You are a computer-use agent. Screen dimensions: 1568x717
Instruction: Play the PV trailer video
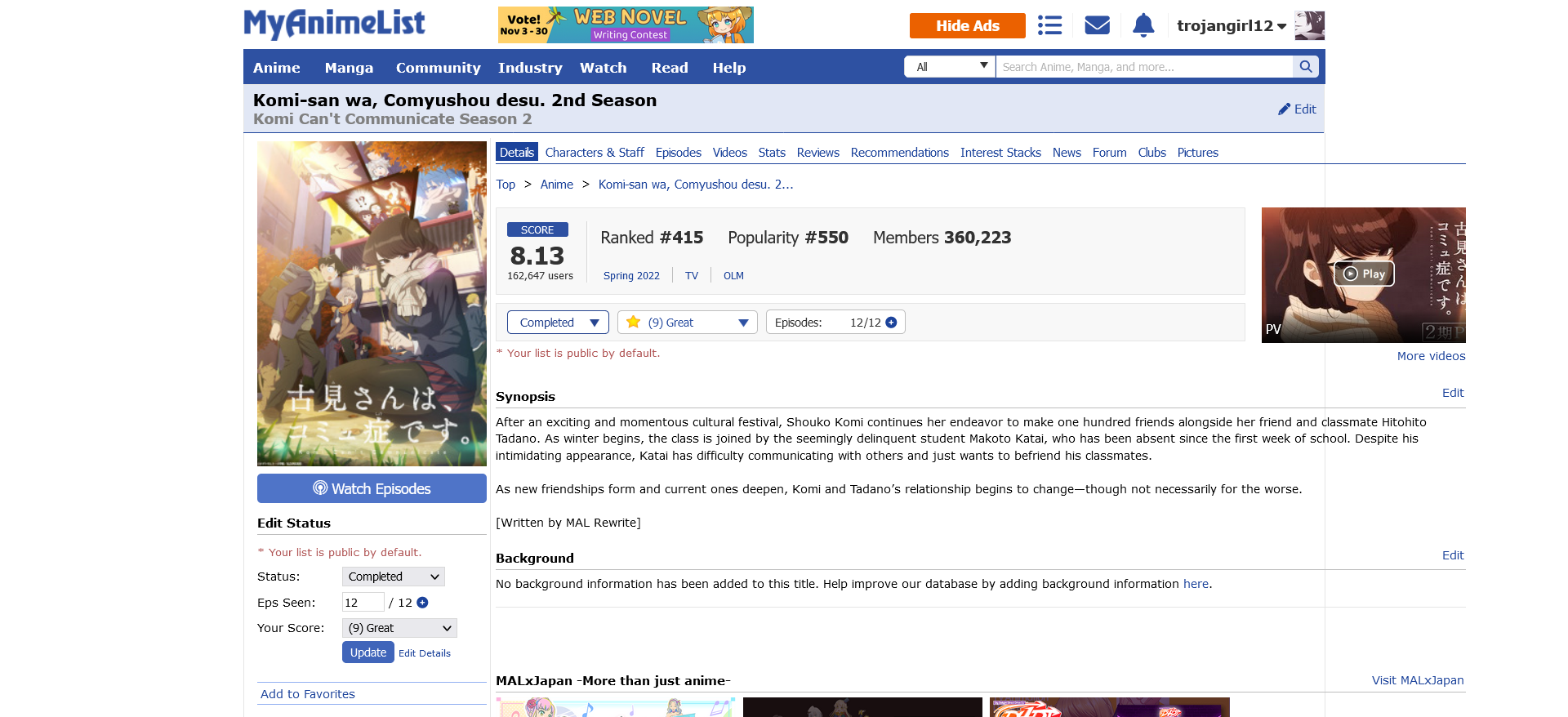pyautogui.click(x=1363, y=274)
